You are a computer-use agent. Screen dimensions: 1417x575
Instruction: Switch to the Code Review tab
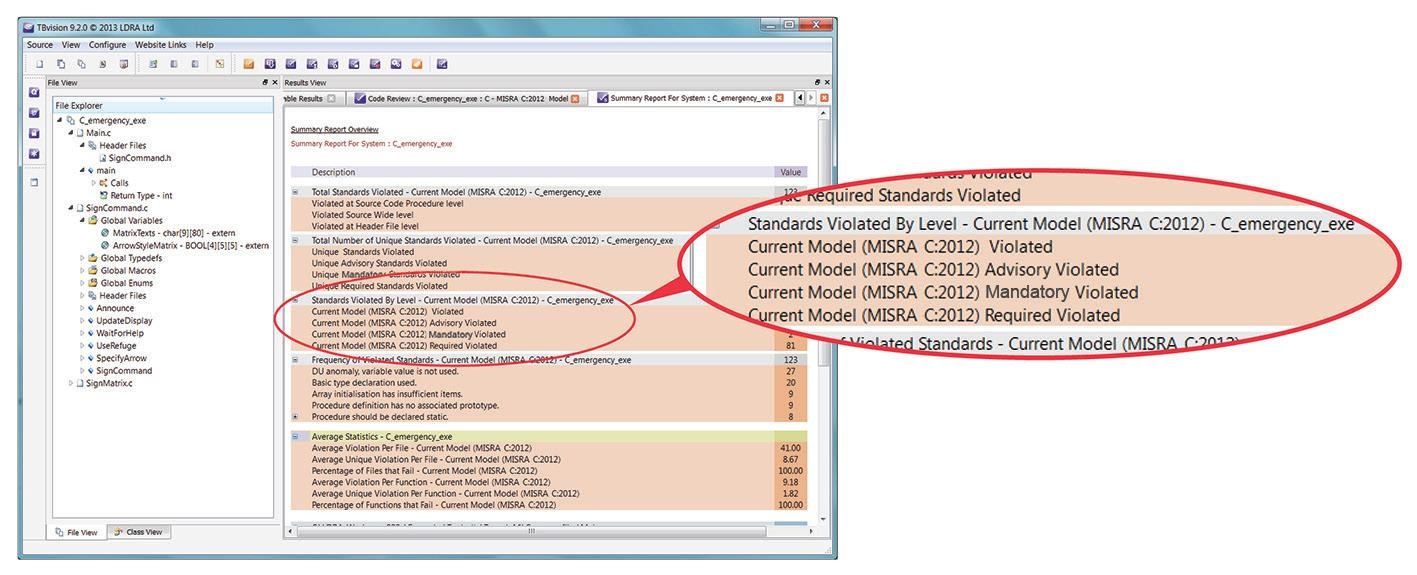467,98
